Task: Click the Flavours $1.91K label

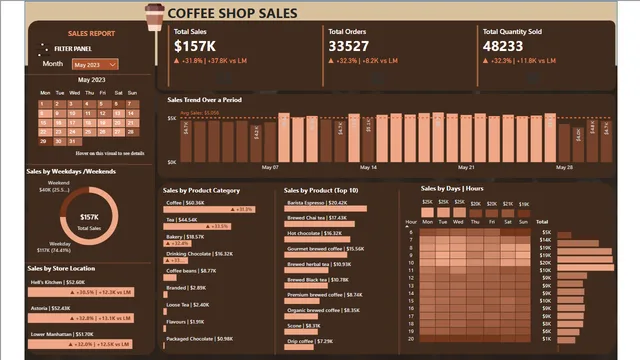Action: 185,322
